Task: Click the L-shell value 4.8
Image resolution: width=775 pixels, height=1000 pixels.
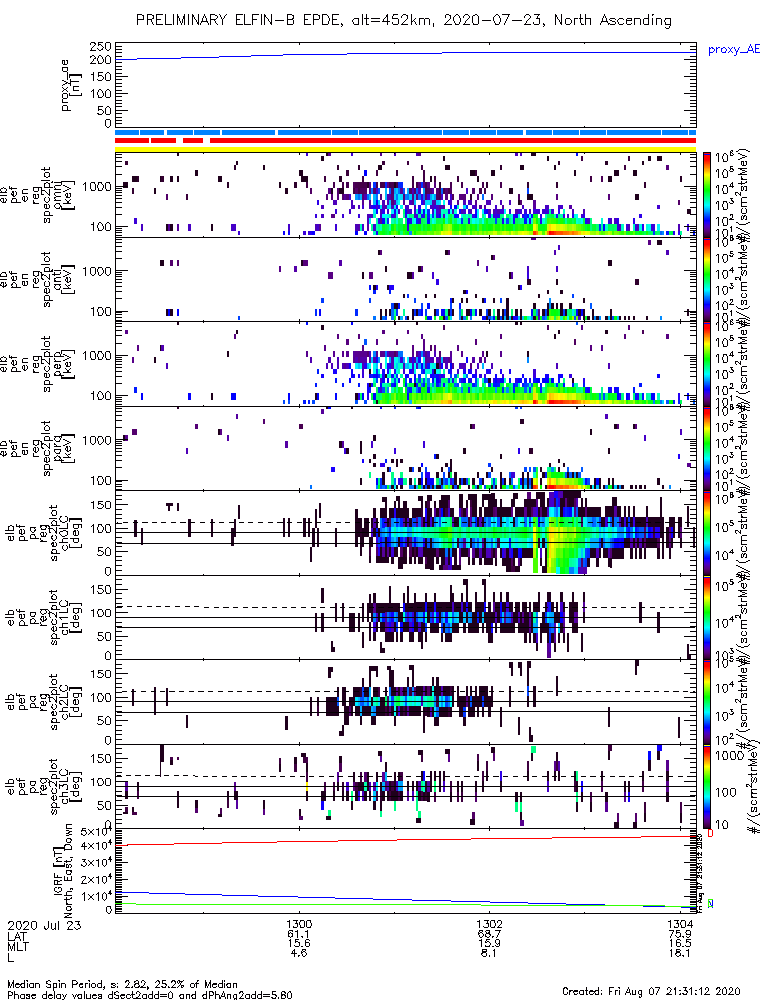Action: (299, 953)
